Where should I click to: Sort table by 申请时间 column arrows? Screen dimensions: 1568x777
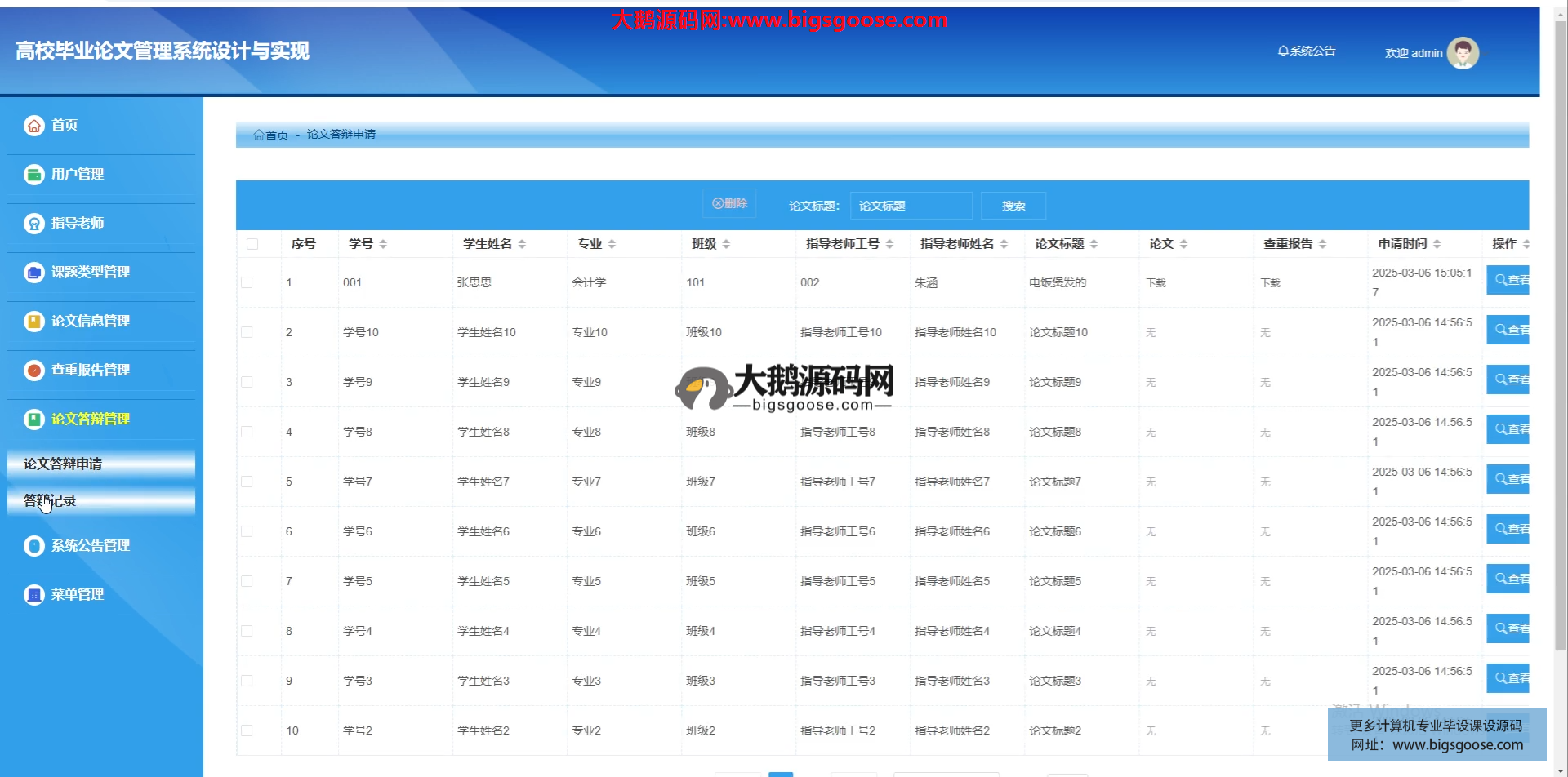click(x=1437, y=244)
